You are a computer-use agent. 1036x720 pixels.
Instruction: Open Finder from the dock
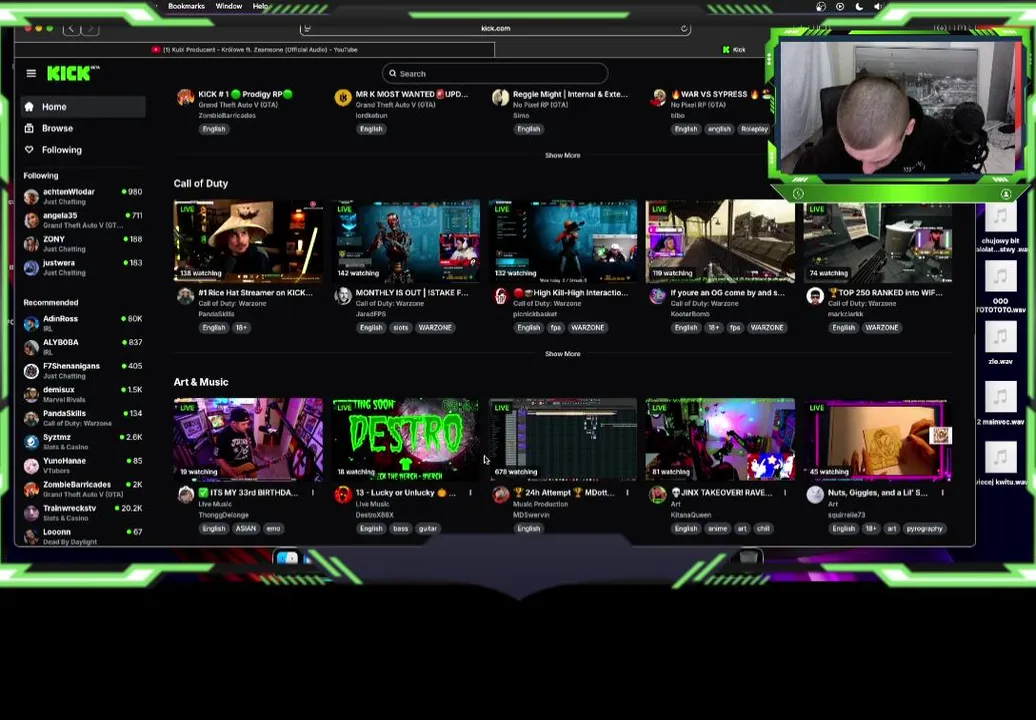(x=287, y=558)
